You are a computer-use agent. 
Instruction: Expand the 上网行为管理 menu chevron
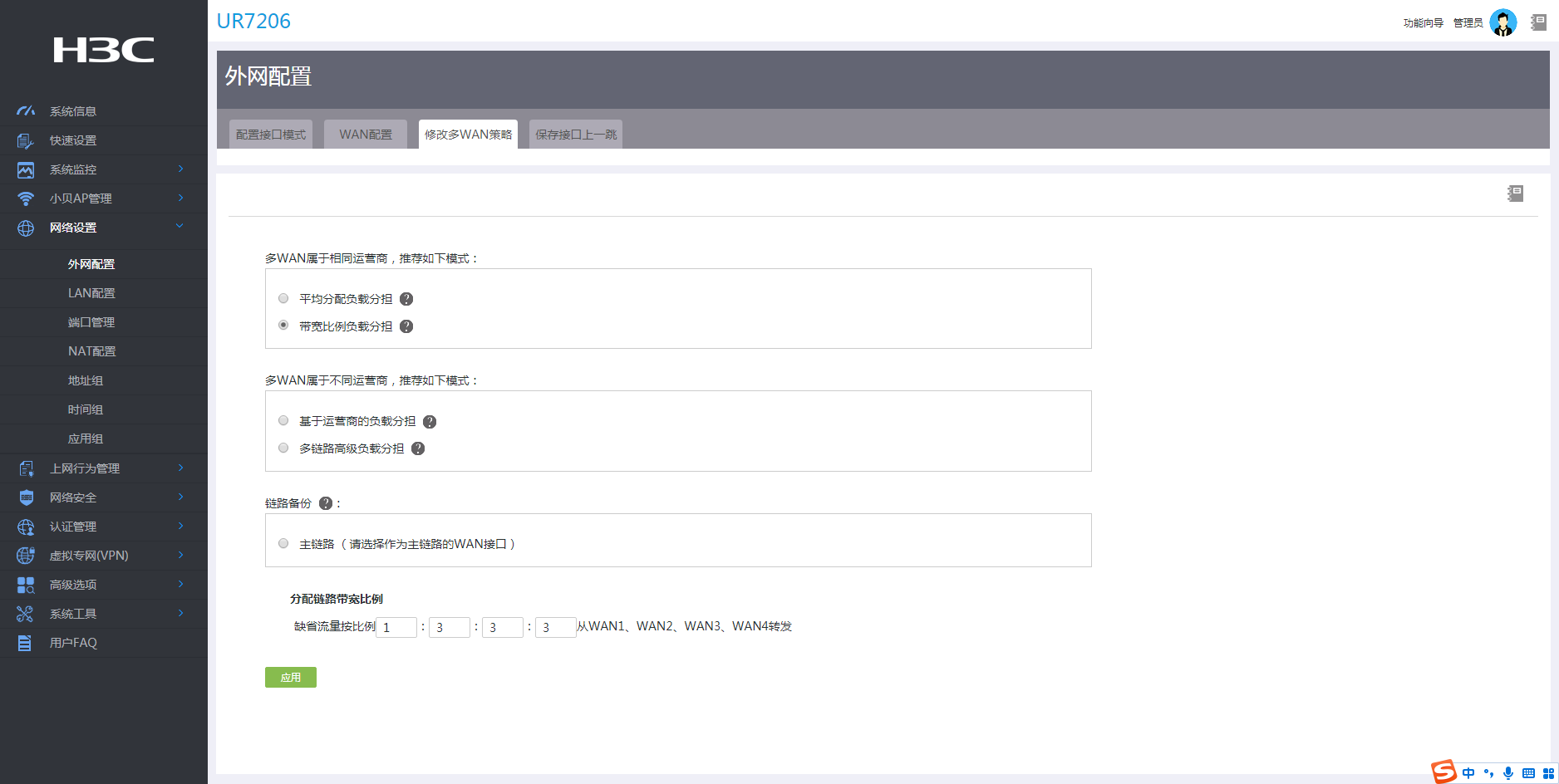(x=180, y=468)
